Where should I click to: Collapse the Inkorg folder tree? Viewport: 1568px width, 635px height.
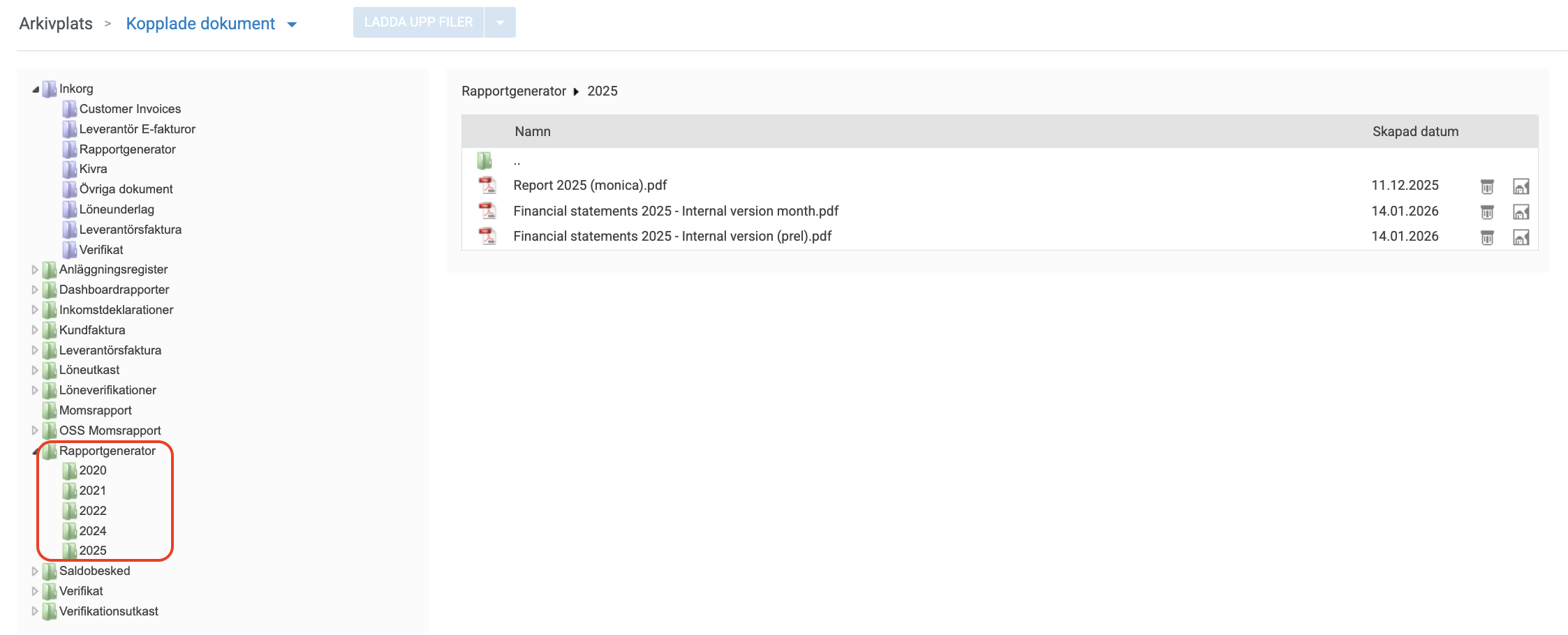35,89
